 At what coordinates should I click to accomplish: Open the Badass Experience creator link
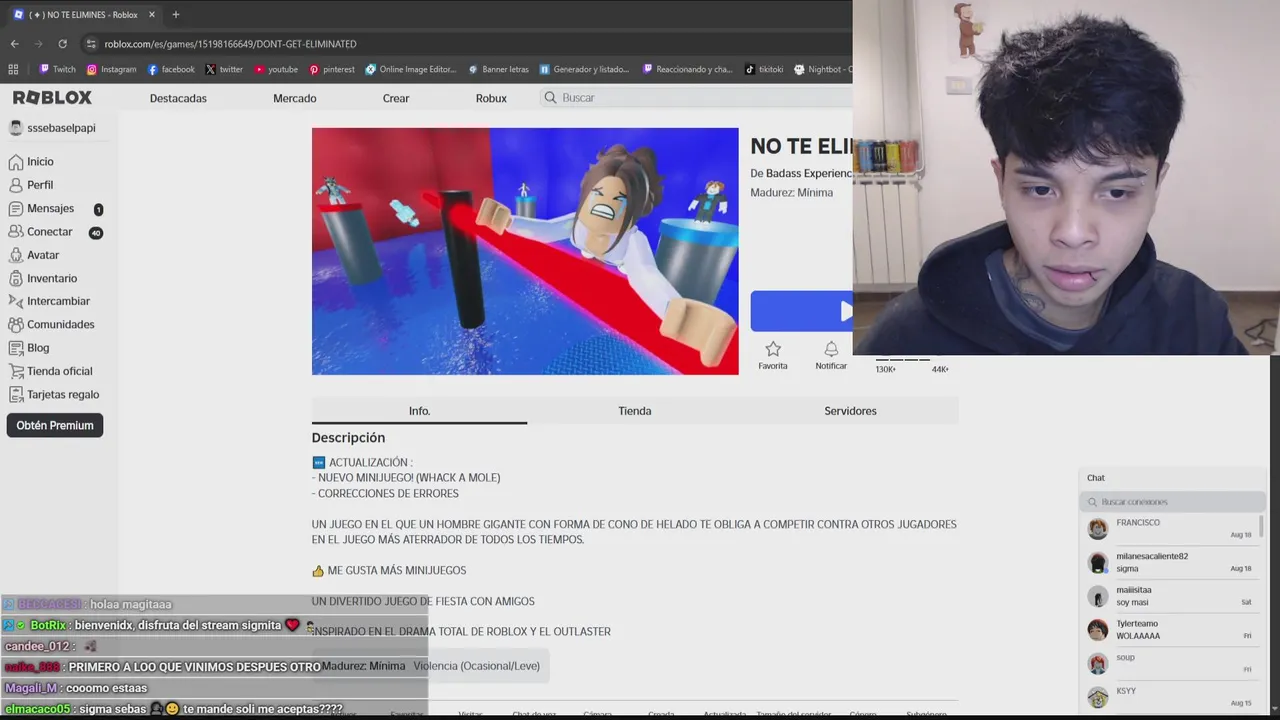[809, 173]
